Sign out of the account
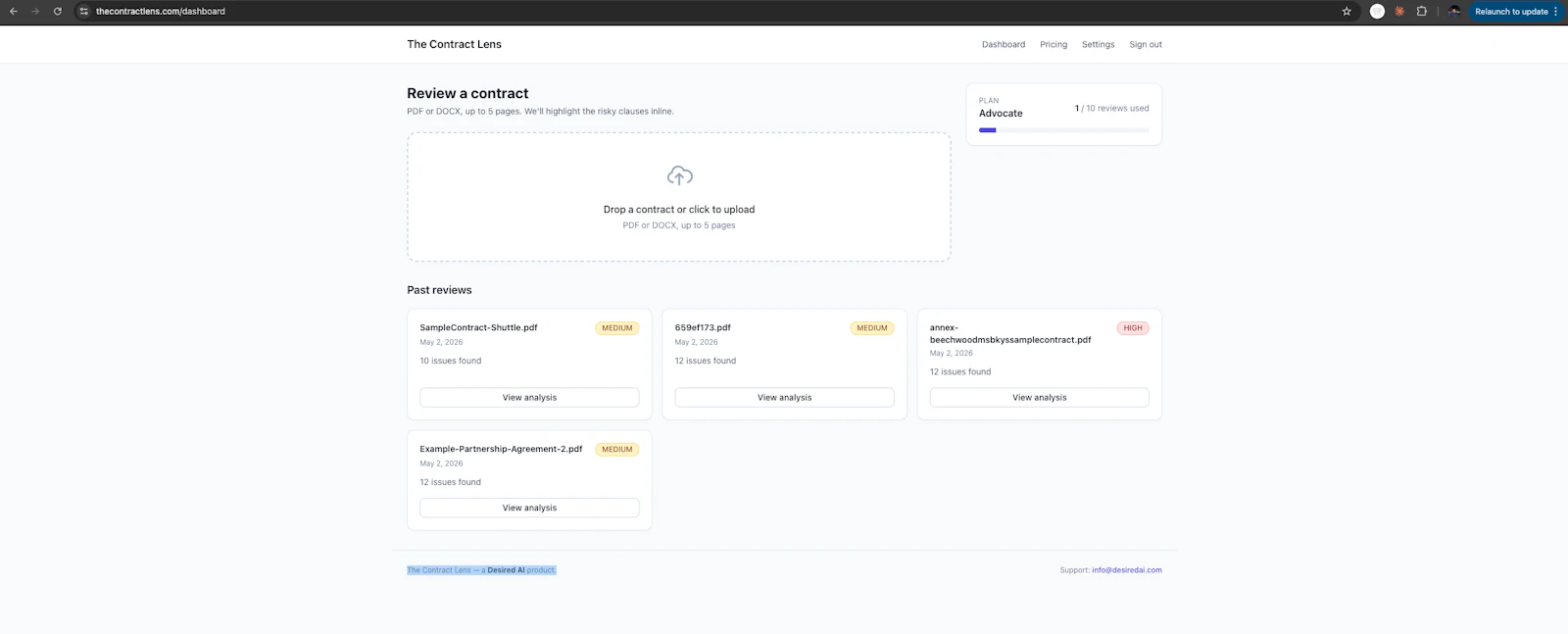Viewport: 1568px width, 634px height. click(1146, 44)
